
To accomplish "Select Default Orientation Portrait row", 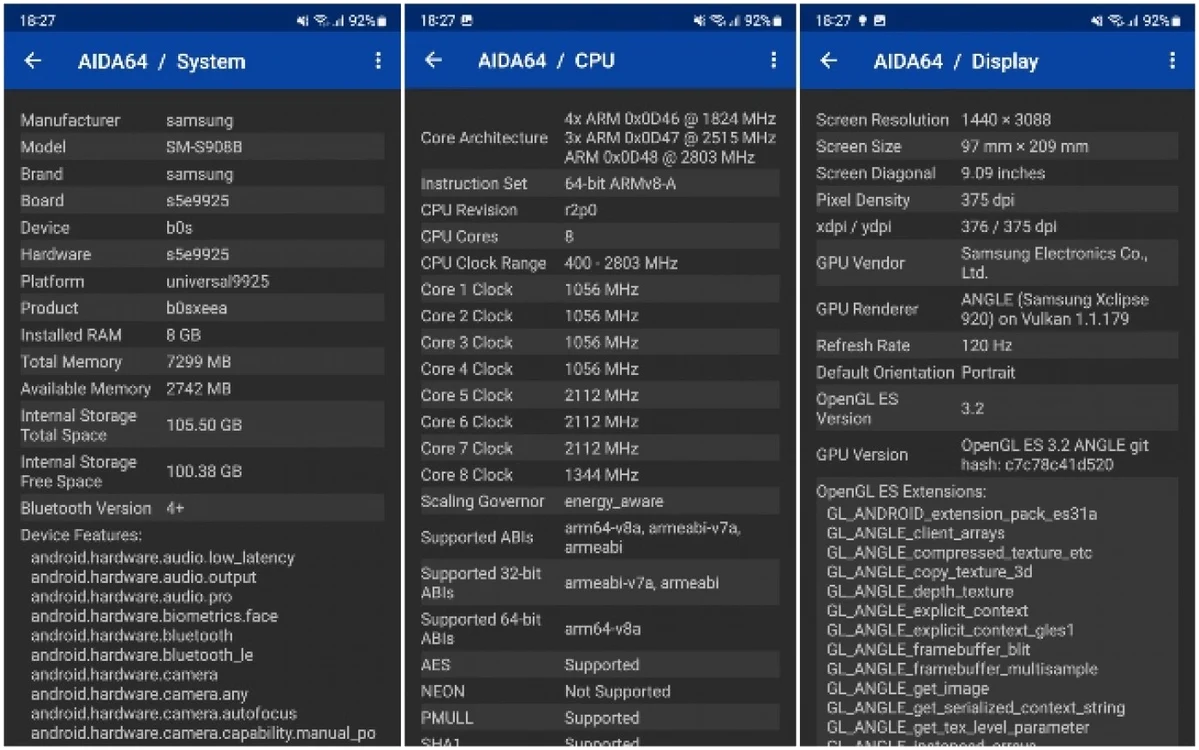I will [996, 373].
